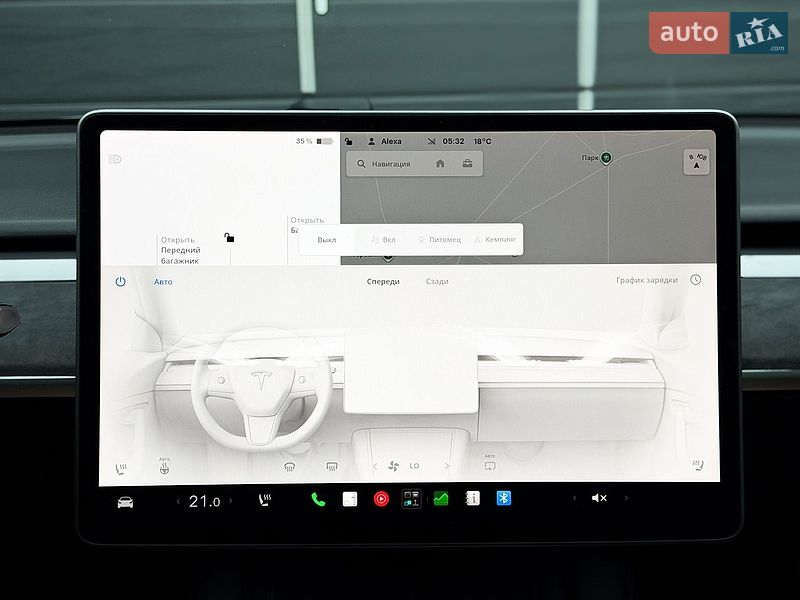Tap the 05:32 clock
800x600 pixels.
453,141
